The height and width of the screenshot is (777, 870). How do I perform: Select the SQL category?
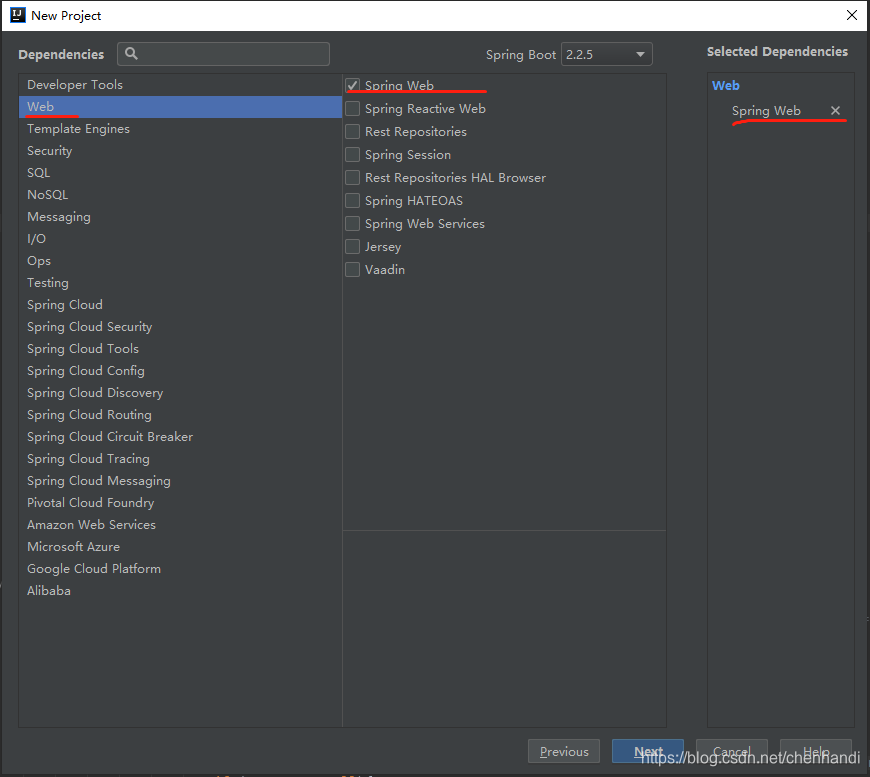pos(180,173)
